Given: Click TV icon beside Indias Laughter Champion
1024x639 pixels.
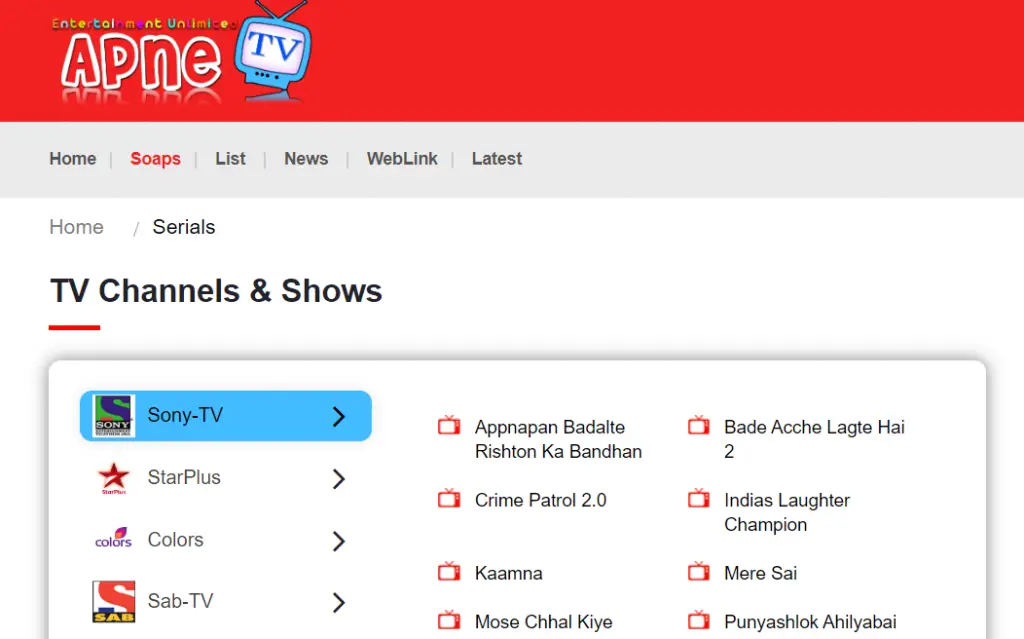Looking at the screenshot, I should 698,499.
